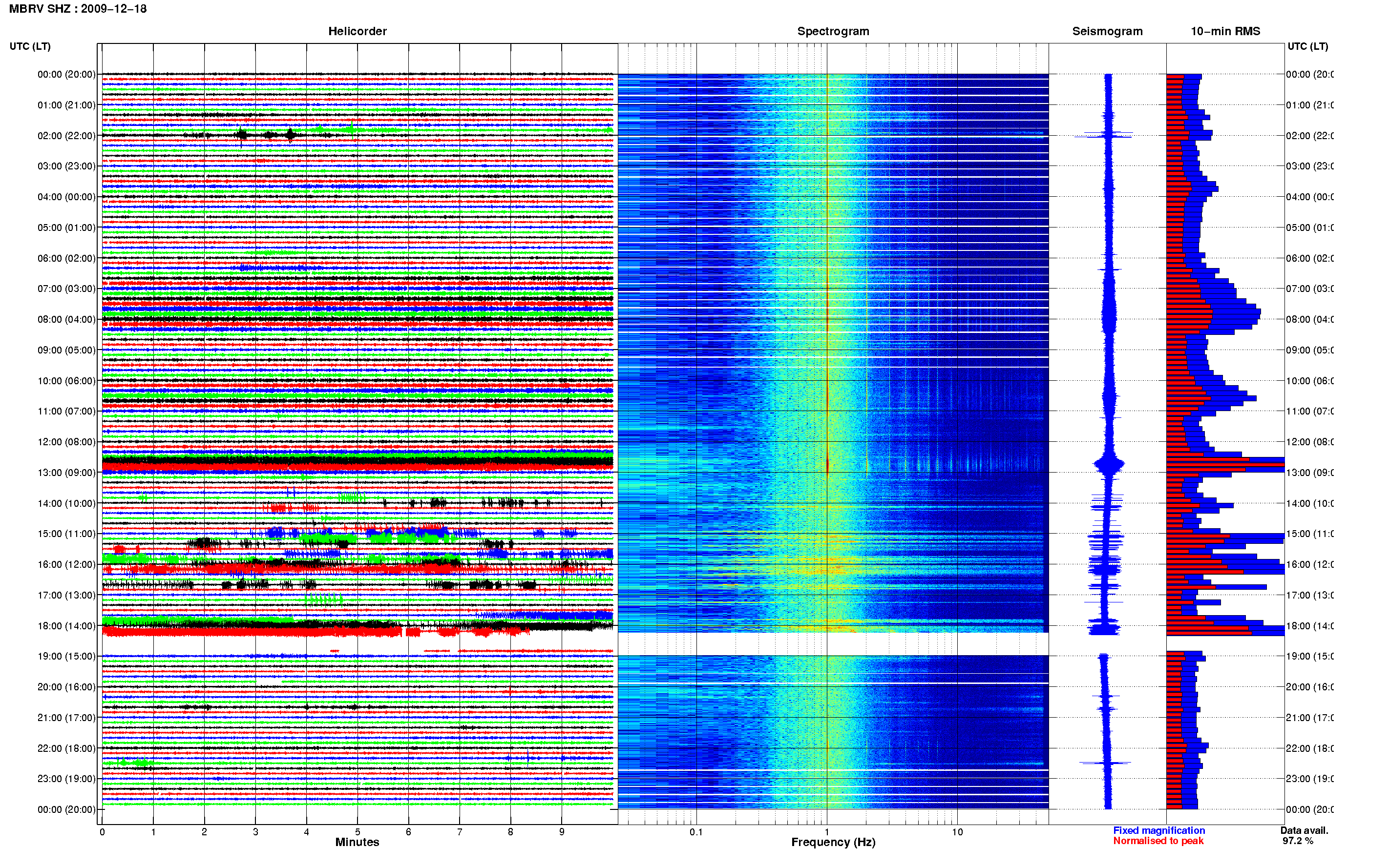Click the 'Seismogram' panel heading
This screenshot has width=1389, height=868.
pos(1107,31)
